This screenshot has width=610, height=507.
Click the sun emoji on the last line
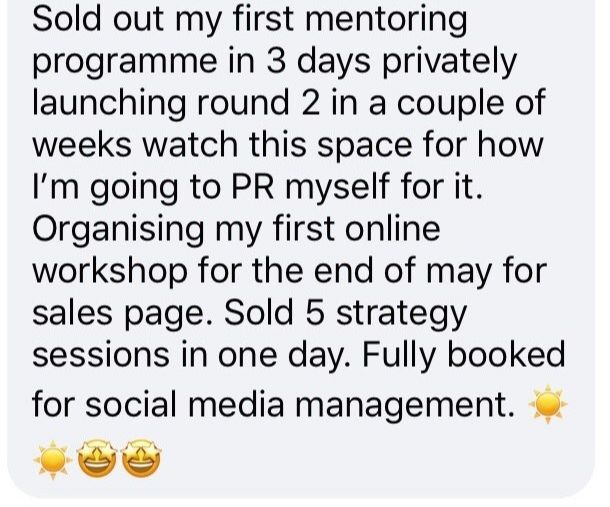pyautogui.click(x=53, y=460)
